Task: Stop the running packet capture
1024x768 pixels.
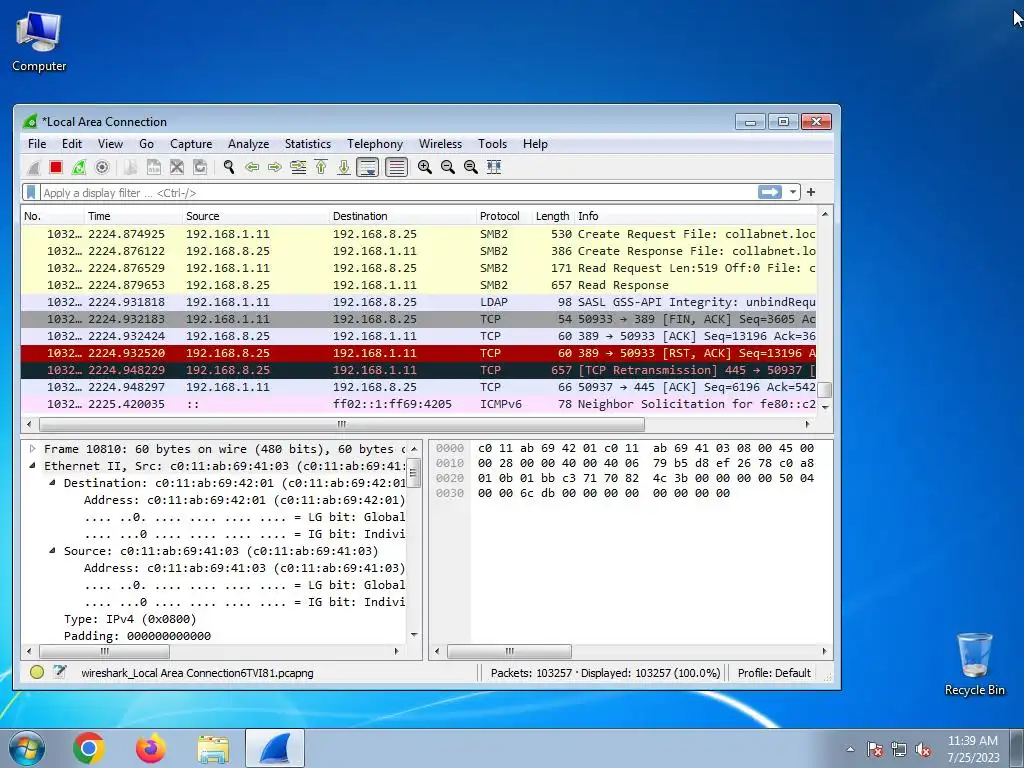Action: point(56,167)
